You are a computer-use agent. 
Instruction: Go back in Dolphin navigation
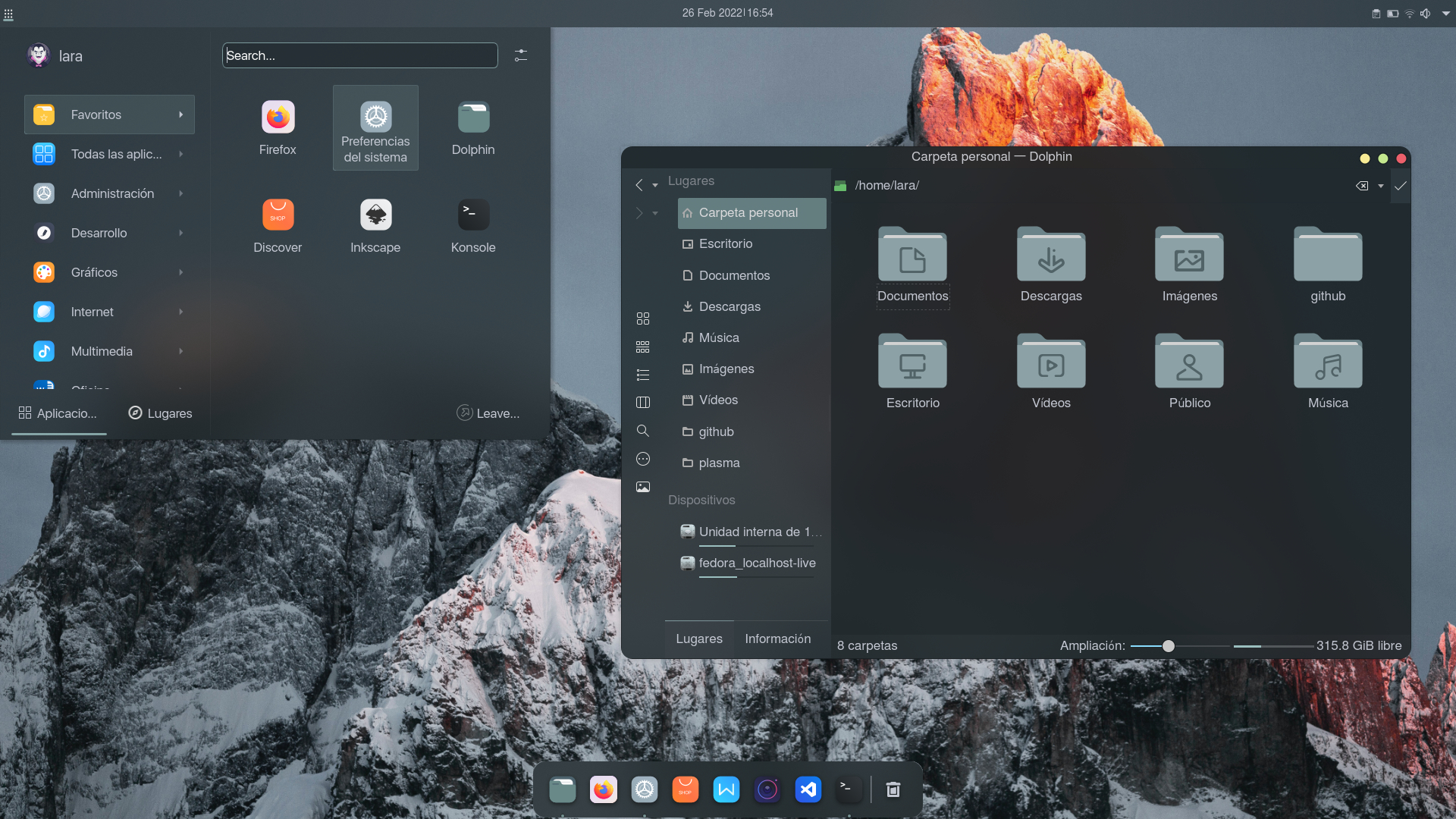point(639,185)
